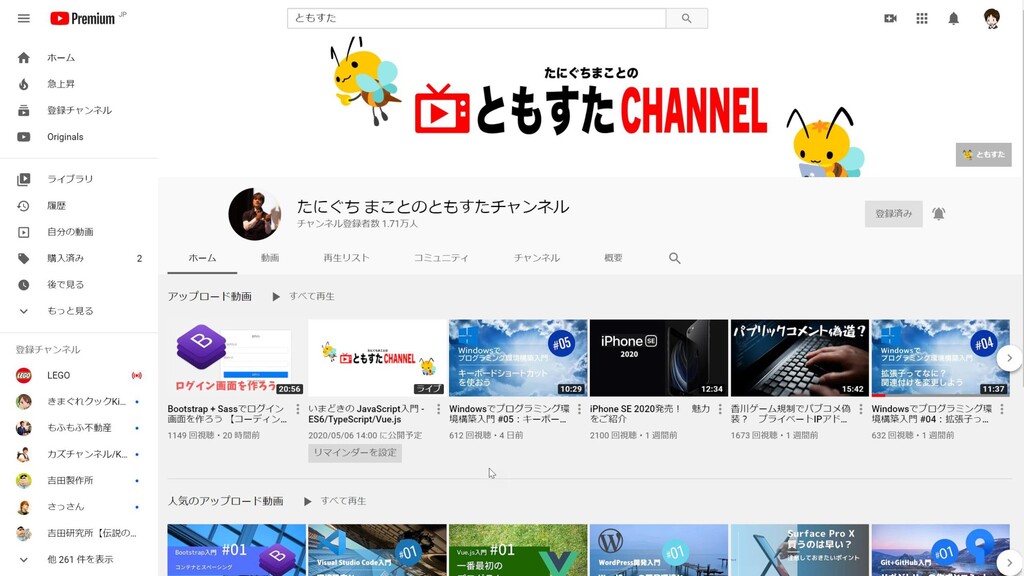Open options menu for iPhone SE 2020 video
The image size is (1024, 576).
coord(720,409)
